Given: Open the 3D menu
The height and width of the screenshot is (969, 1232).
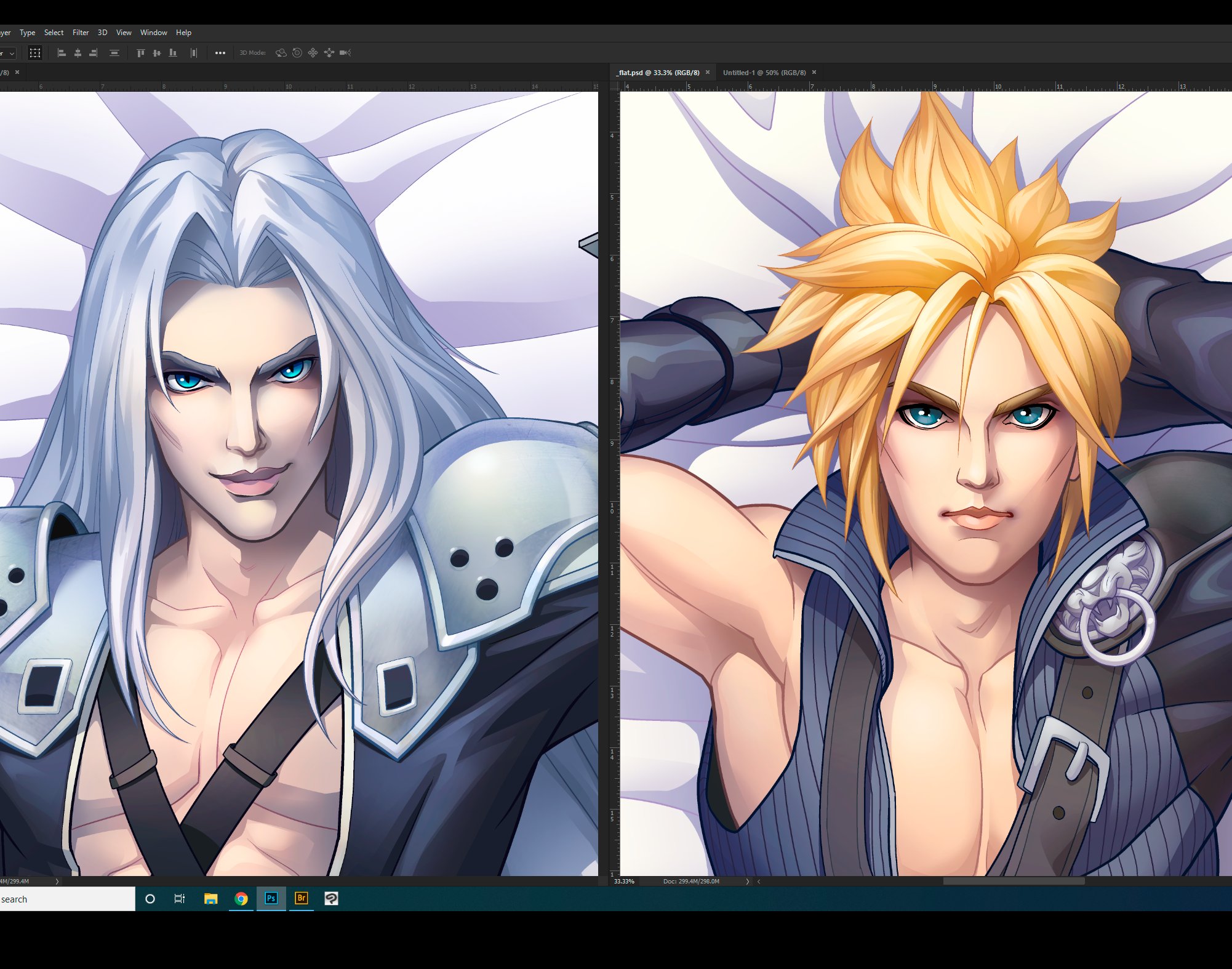Looking at the screenshot, I should click(x=103, y=33).
